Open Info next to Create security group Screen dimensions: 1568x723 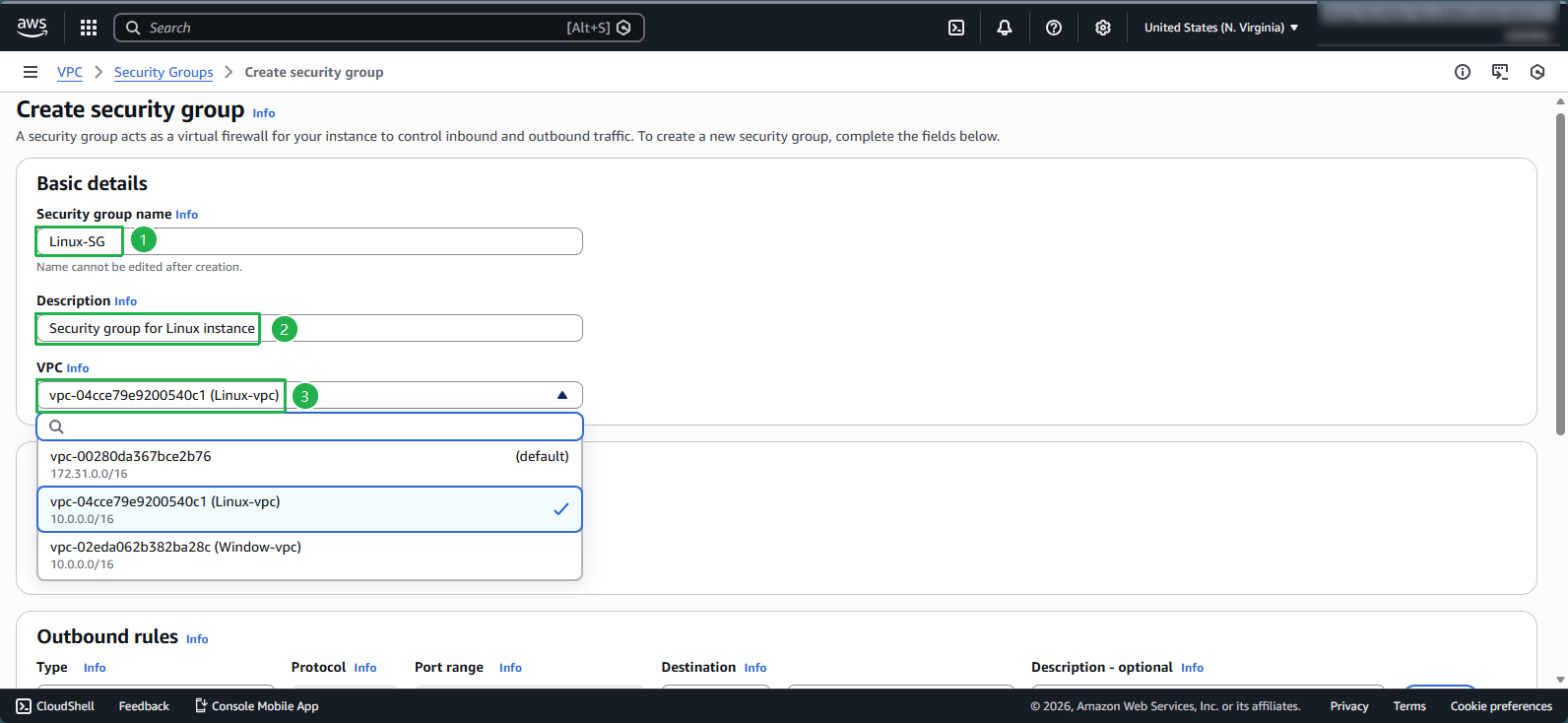264,113
